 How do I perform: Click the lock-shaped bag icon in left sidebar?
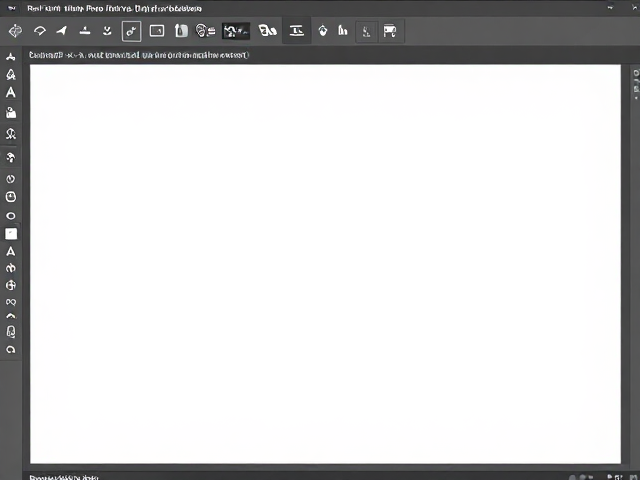point(11,112)
